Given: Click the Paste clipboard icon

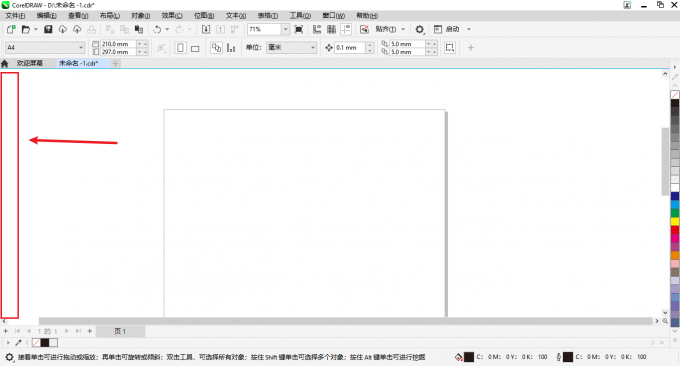Looking at the screenshot, I should click(139, 29).
